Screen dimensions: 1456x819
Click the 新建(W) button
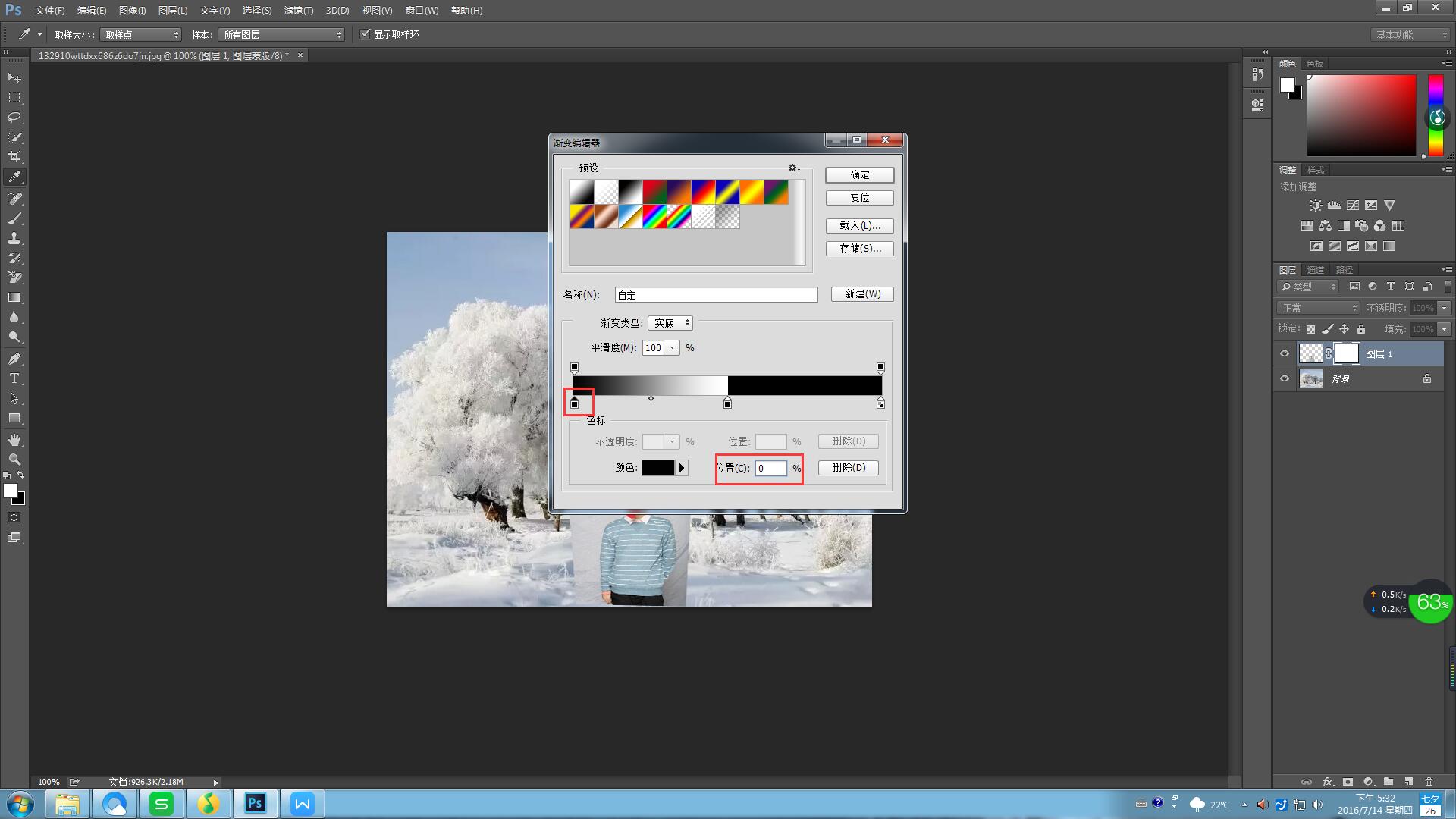point(862,294)
